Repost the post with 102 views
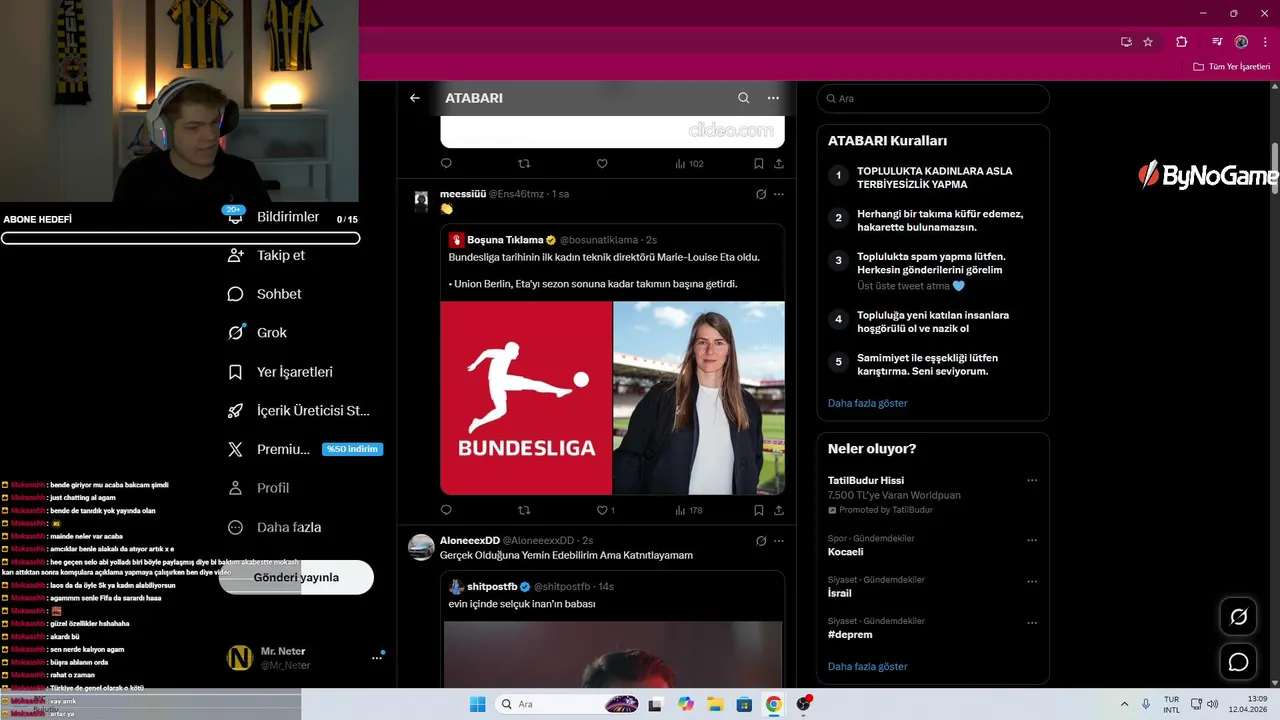The height and width of the screenshot is (720, 1280). [524, 163]
